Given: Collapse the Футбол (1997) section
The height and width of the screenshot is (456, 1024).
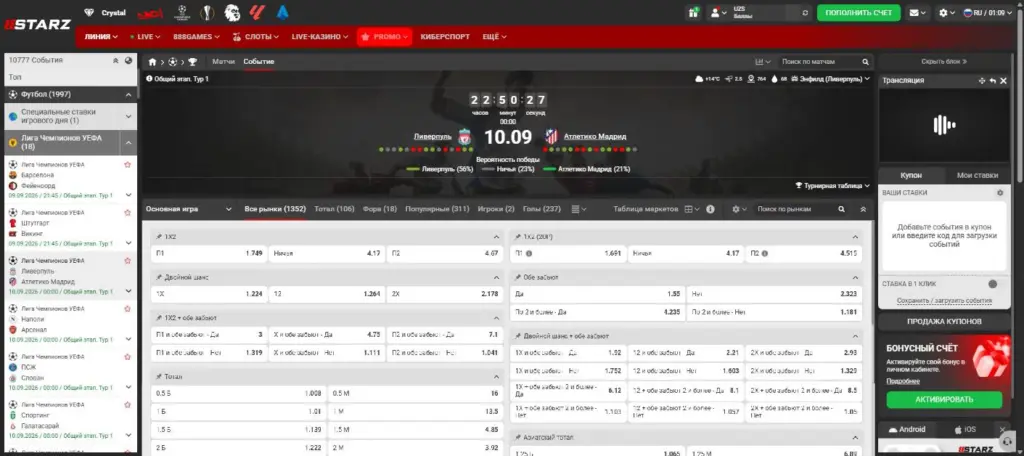Looking at the screenshot, I should click(128, 95).
